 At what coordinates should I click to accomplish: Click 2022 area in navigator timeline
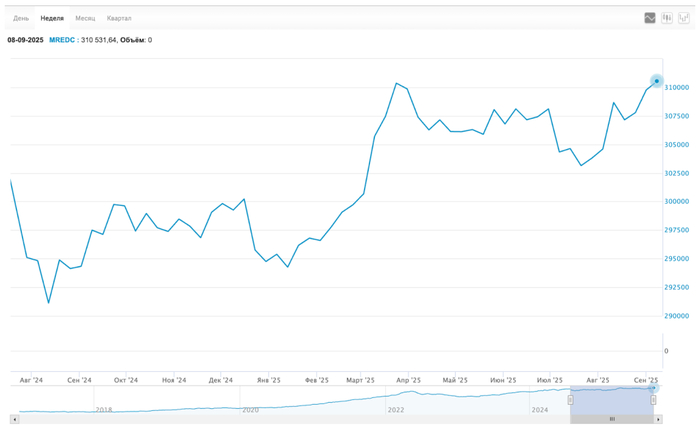click(396, 409)
